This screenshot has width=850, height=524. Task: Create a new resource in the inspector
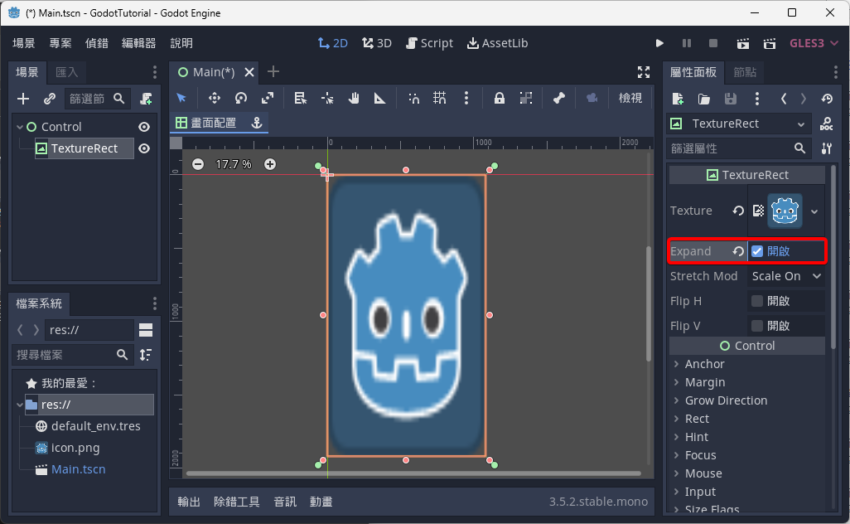click(x=678, y=99)
